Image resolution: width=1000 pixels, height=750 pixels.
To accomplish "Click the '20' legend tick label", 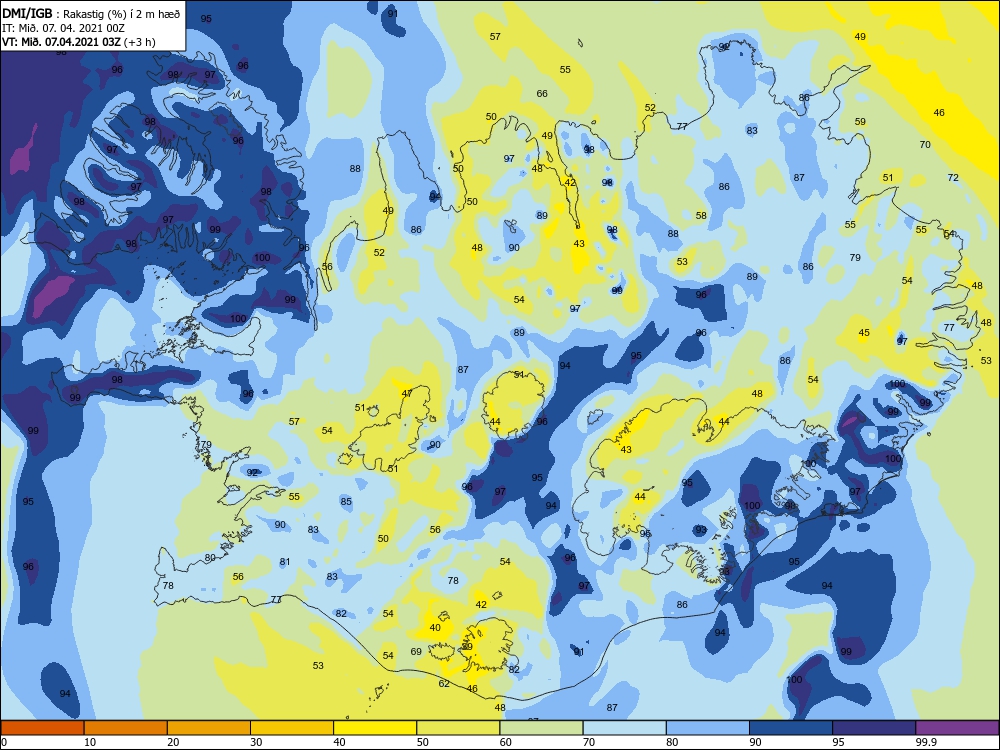I will (173, 742).
